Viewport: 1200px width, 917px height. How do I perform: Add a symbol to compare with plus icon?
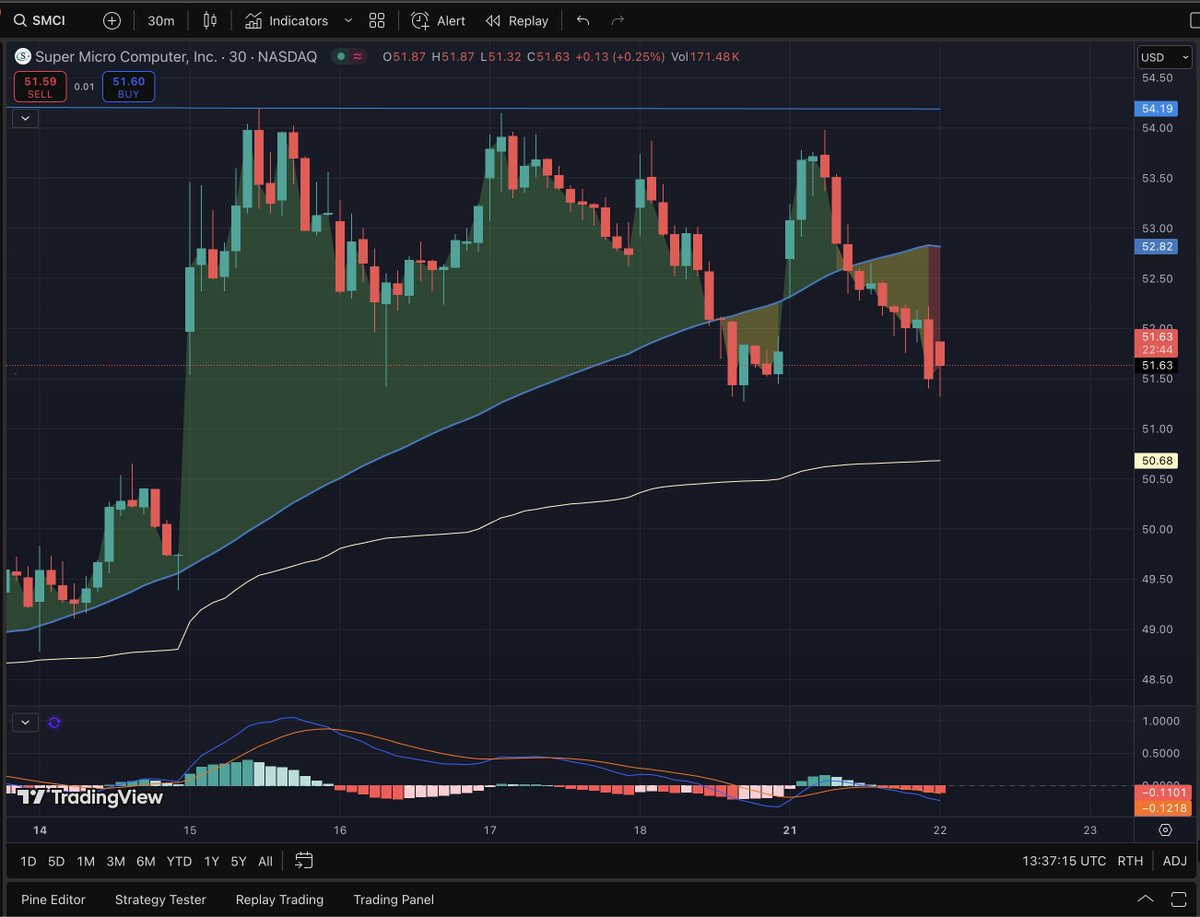click(112, 20)
